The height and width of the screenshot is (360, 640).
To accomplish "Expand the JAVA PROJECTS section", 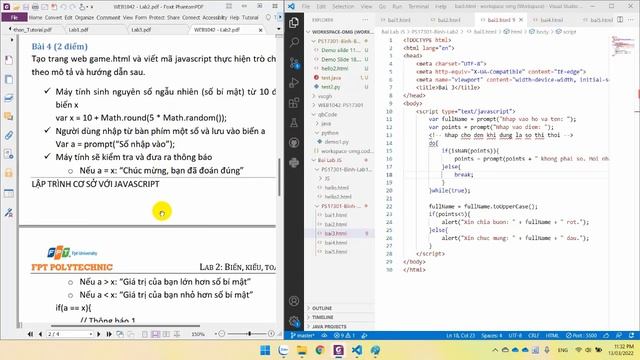I will tap(340, 327).
